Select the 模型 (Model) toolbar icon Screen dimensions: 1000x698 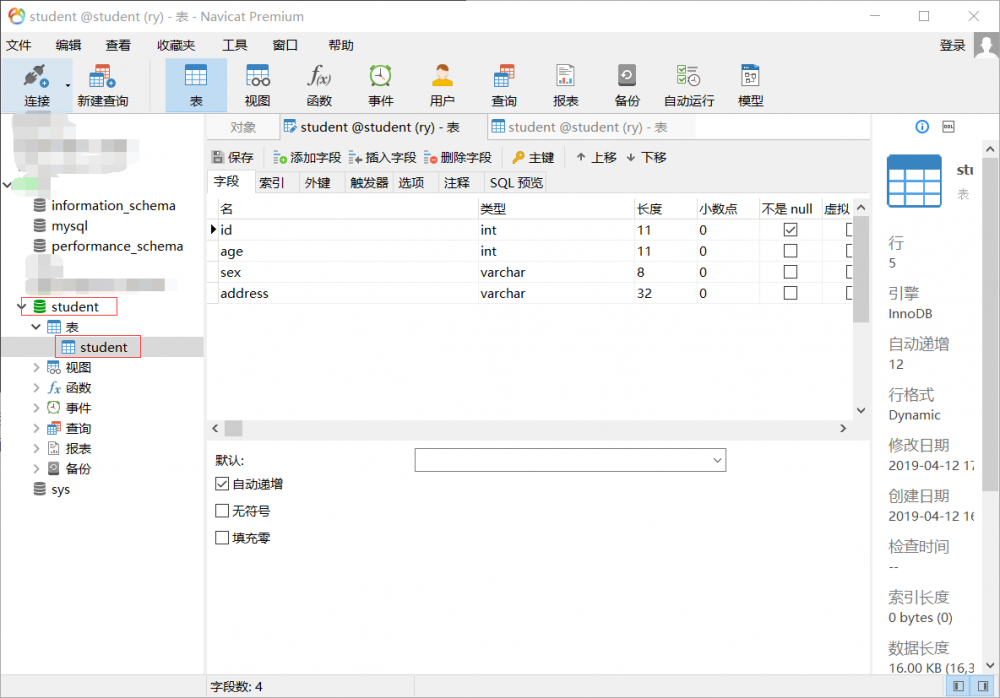point(750,85)
